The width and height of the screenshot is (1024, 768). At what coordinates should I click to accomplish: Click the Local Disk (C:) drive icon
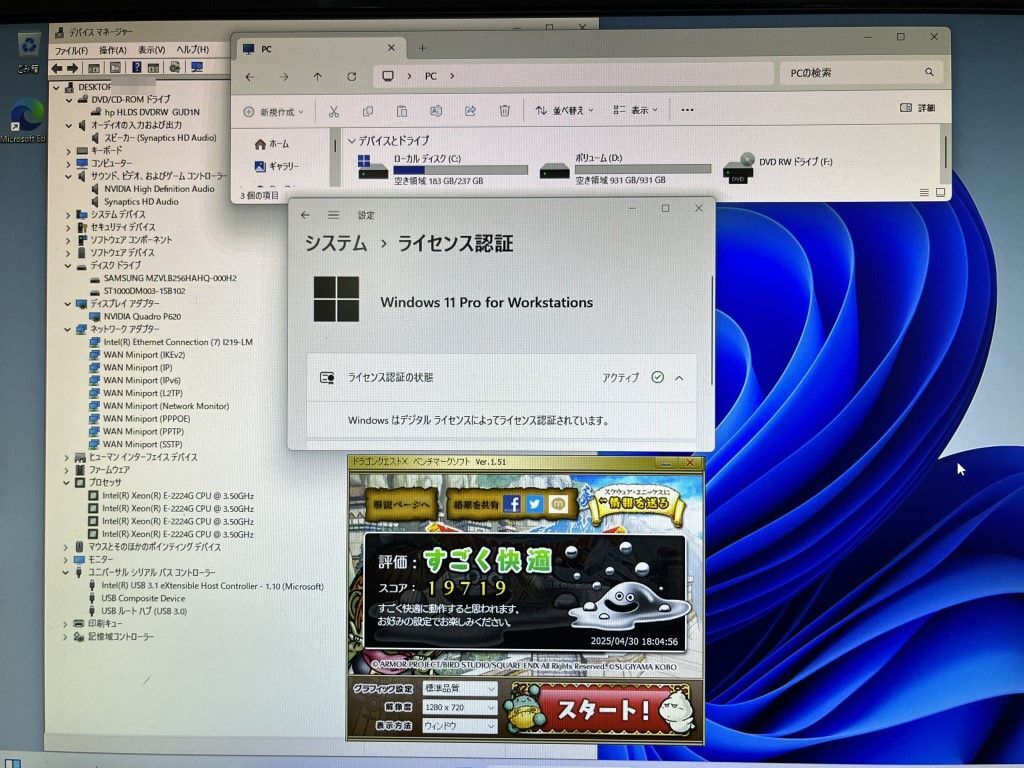click(x=372, y=167)
